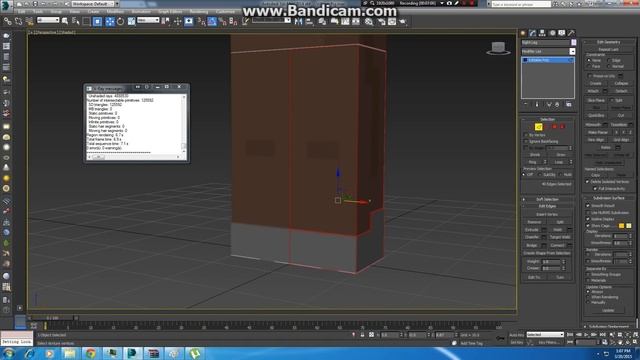Activate the Select Object tool
Viewport: 640px width, 360px height.
pos(65,21)
